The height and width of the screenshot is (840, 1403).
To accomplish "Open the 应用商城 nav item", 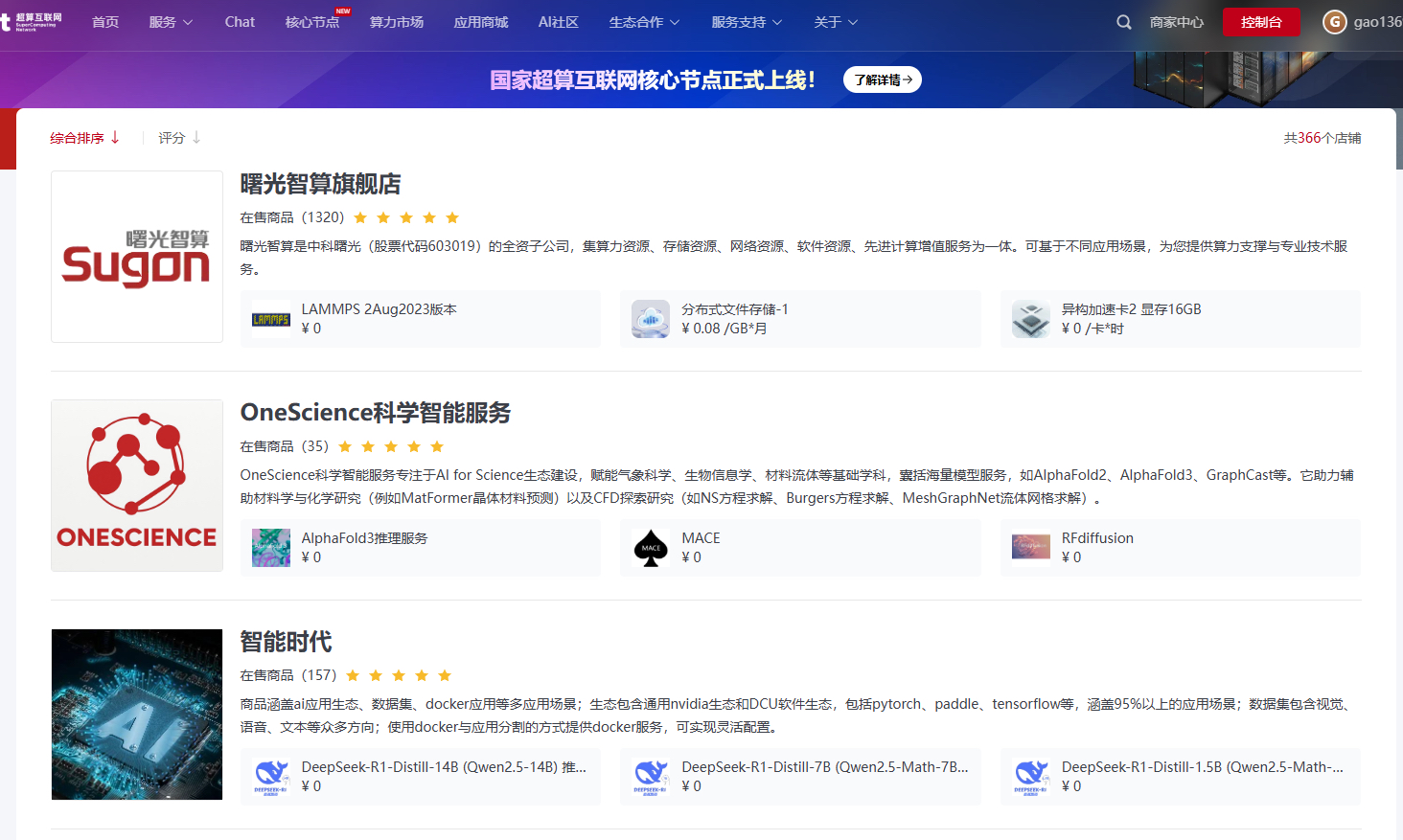I will pos(481,22).
